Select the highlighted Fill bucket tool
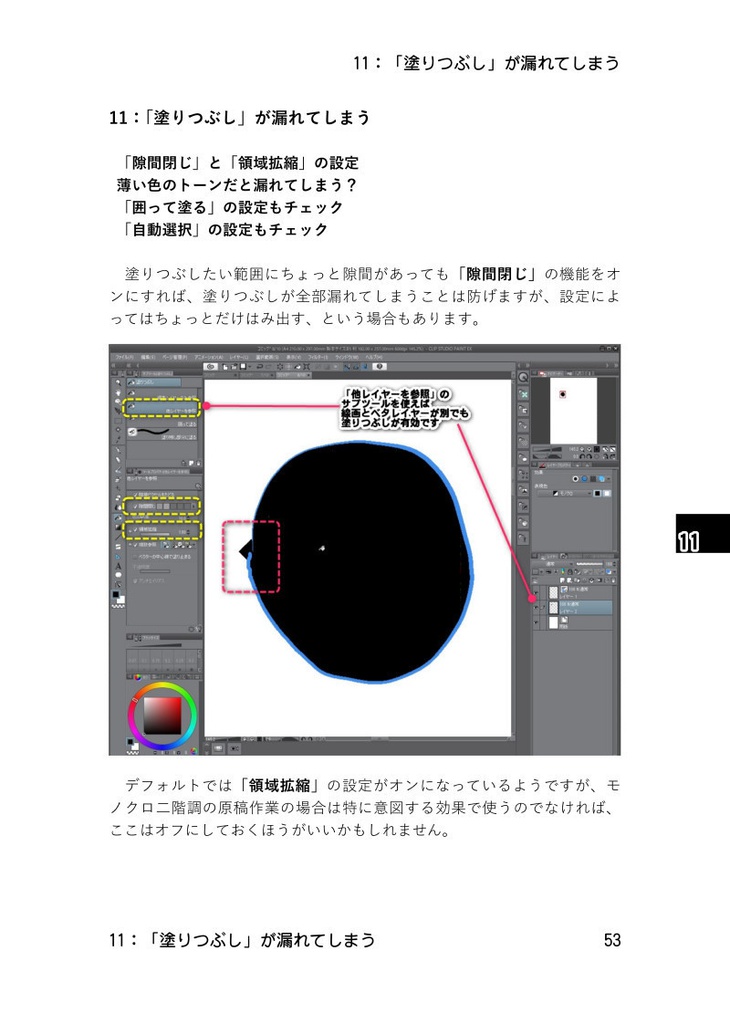This screenshot has height=1024, width=730. click(118, 518)
